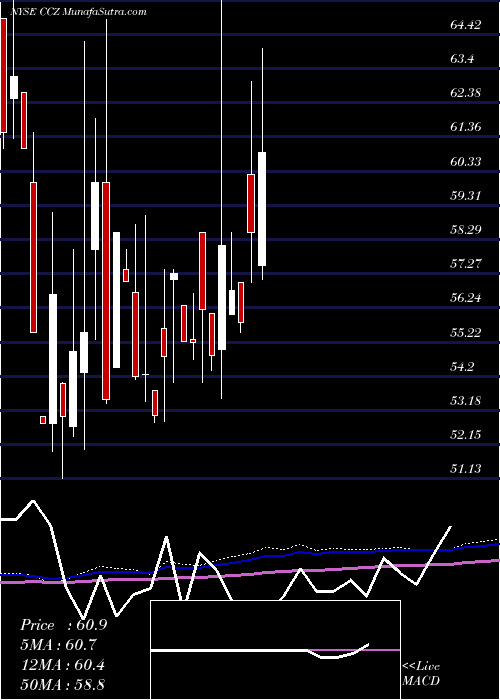Image resolution: width=500 pixels, height=700 pixels.
Task: Click the 50MA : 58.8 readout
Action: (62, 684)
